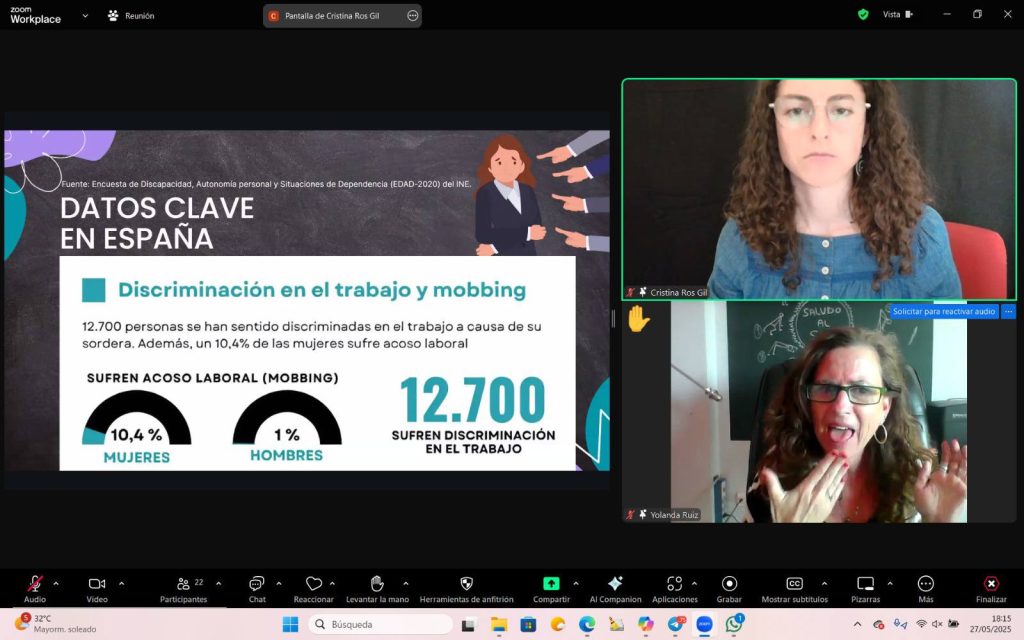This screenshot has height=640, width=1024.
Task: Open the Más menu
Action: [x=925, y=588]
